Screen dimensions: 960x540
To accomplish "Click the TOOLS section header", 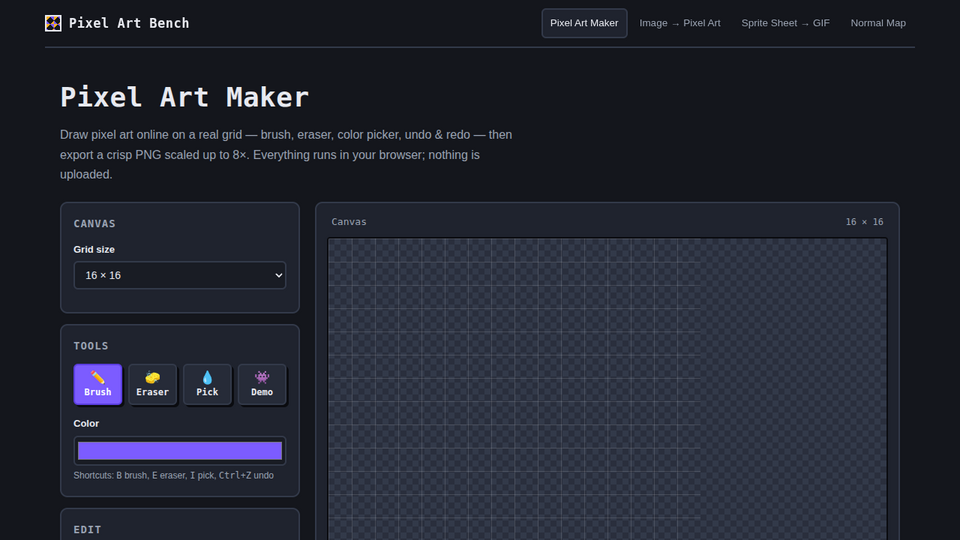I will coord(91,346).
